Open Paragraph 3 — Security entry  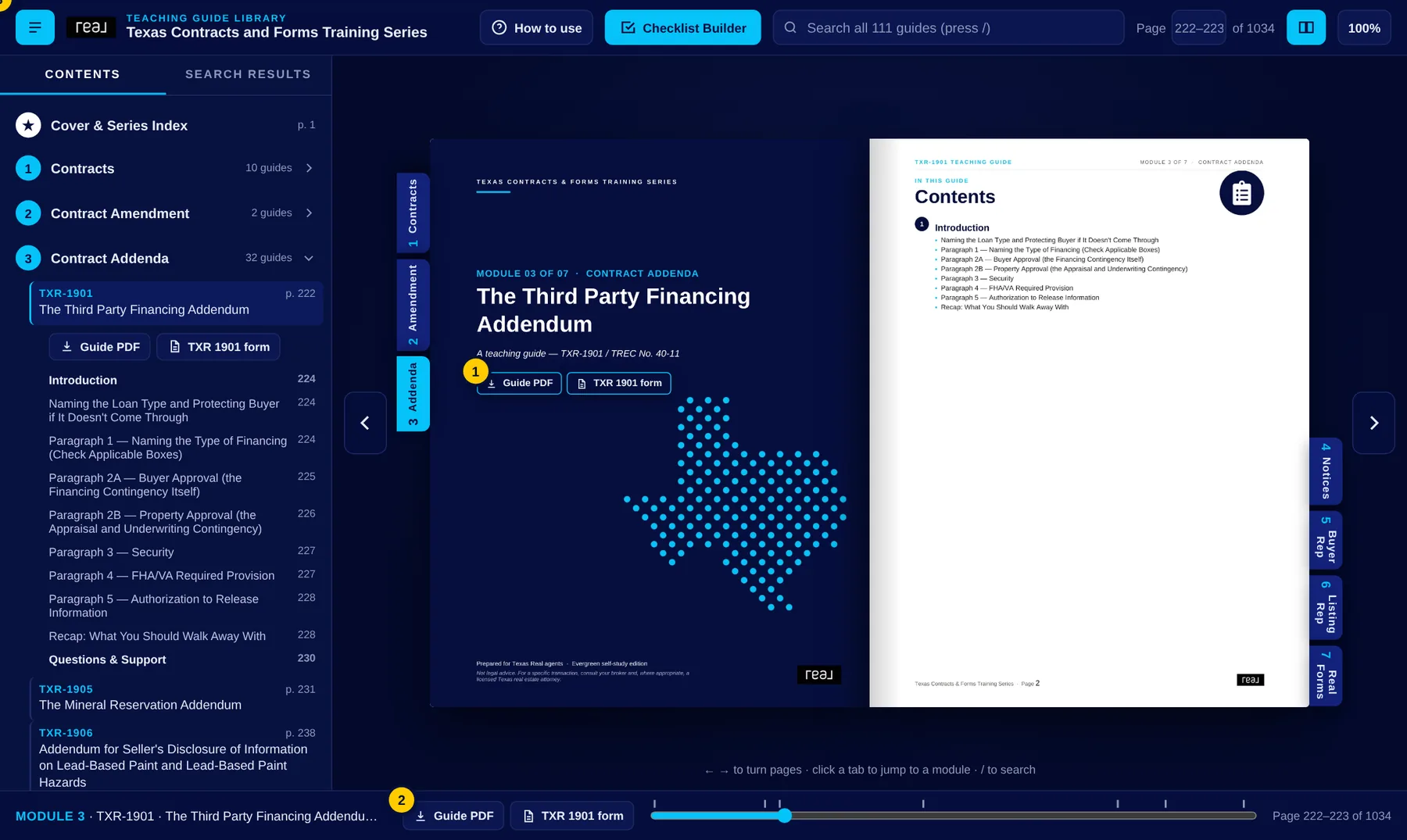point(182,552)
